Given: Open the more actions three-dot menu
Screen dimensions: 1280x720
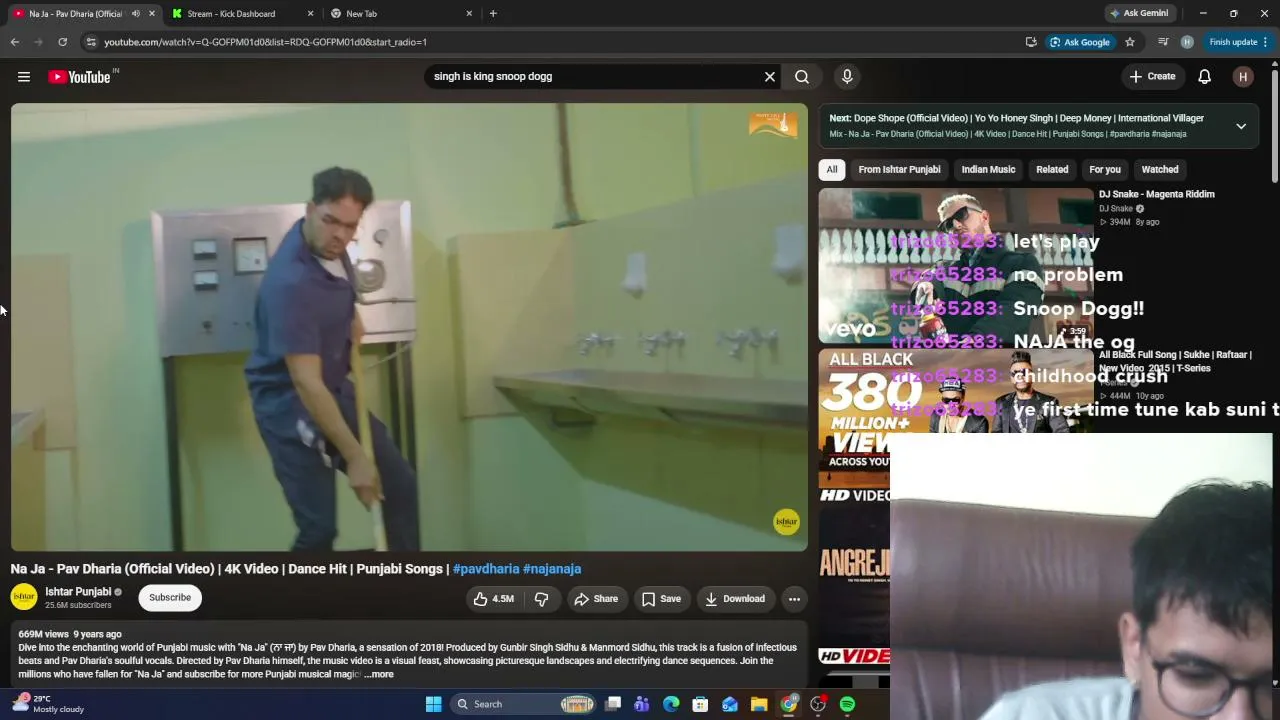Looking at the screenshot, I should click(x=794, y=599).
